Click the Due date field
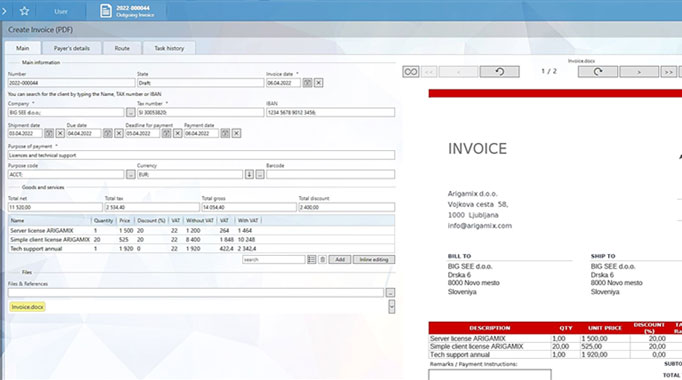682x380 pixels. 84,133
